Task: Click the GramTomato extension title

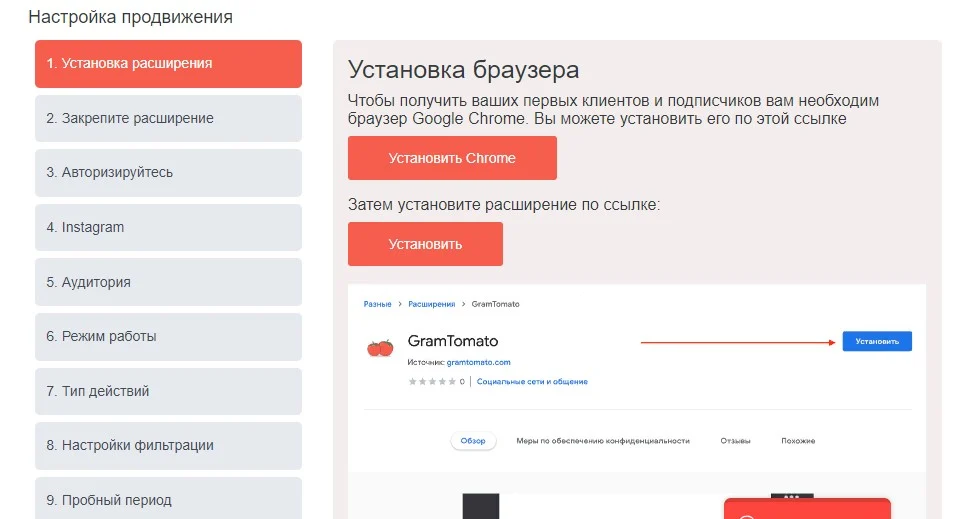Action: coord(453,341)
